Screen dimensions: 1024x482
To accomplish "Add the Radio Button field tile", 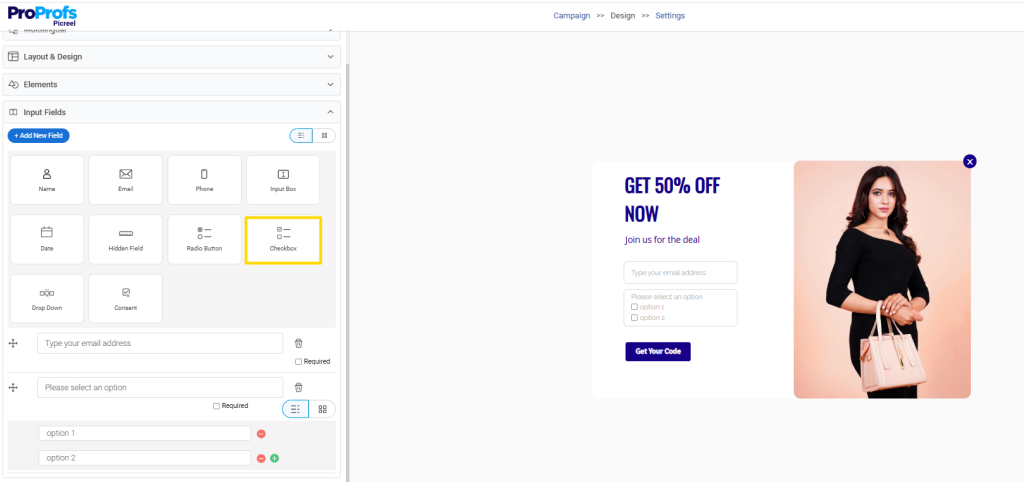I will pyautogui.click(x=204, y=240).
